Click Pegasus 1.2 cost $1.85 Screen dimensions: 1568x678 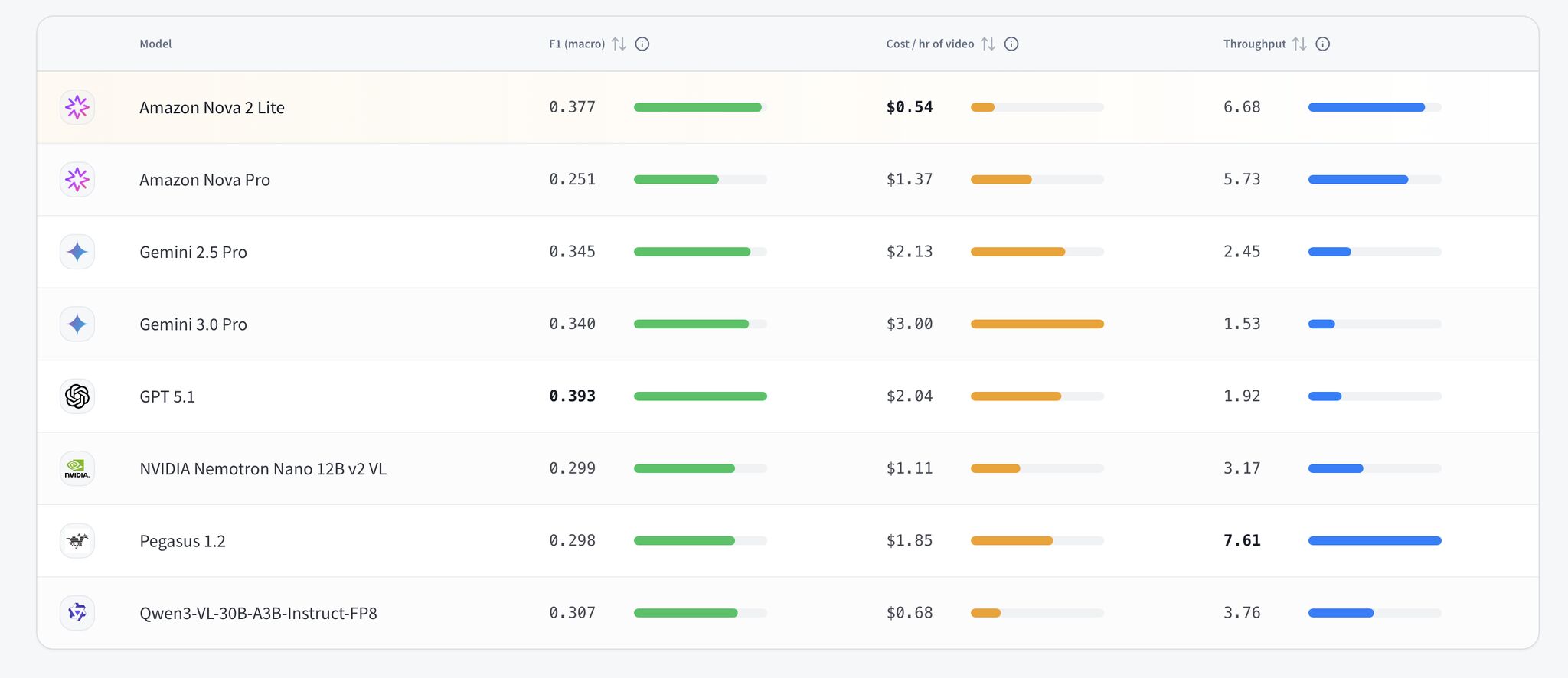(x=910, y=540)
